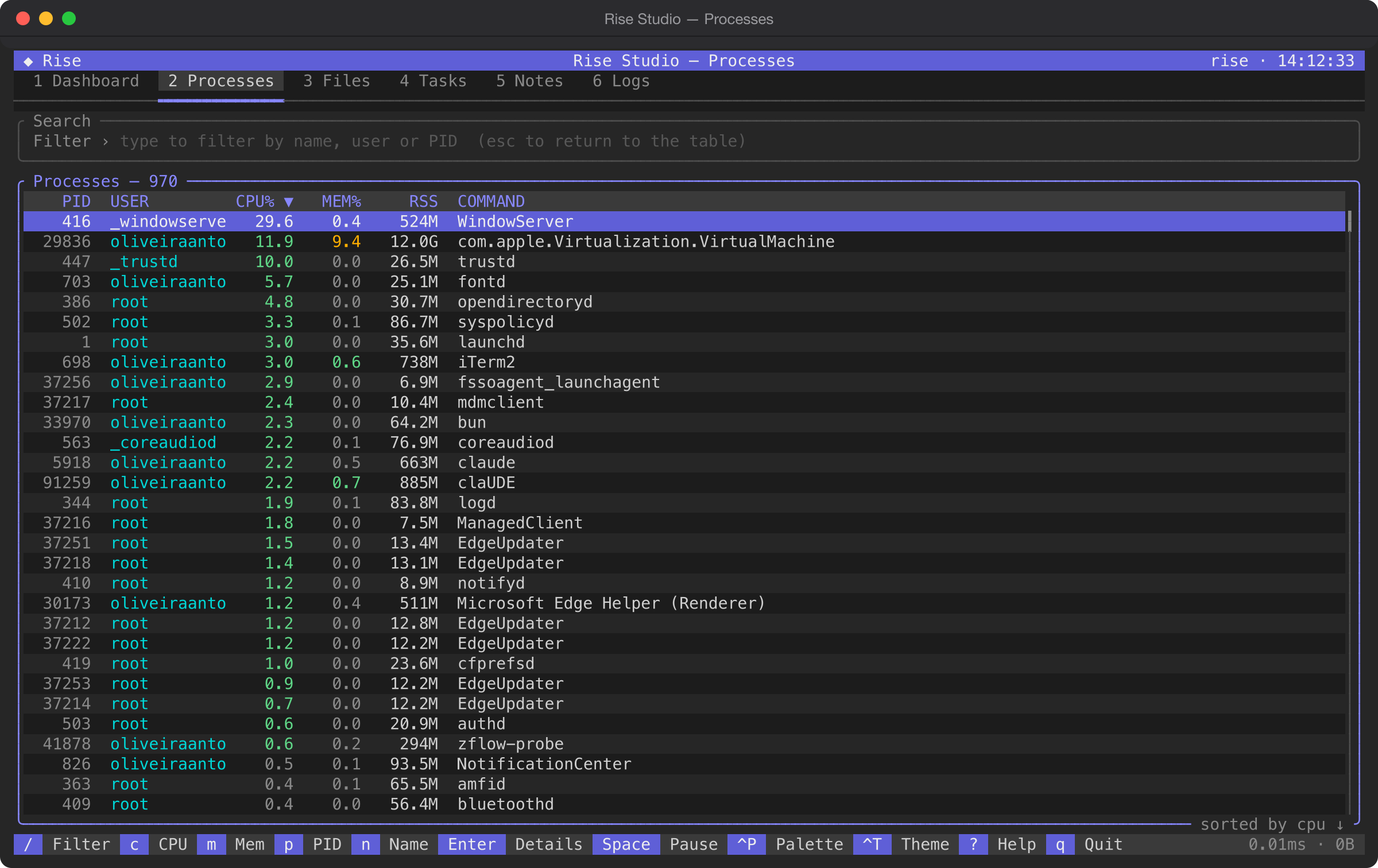The width and height of the screenshot is (1378, 868).
Task: Choose the NotificationCenter process row
Action: (684, 764)
